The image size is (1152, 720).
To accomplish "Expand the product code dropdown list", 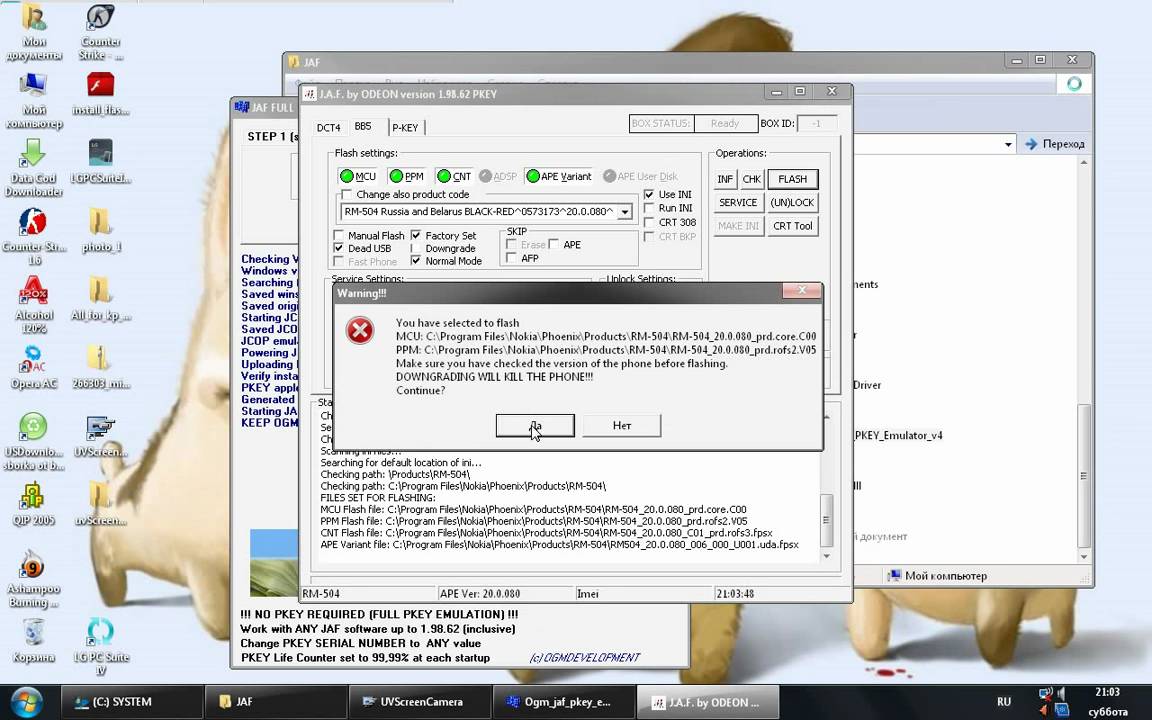I will [624, 212].
